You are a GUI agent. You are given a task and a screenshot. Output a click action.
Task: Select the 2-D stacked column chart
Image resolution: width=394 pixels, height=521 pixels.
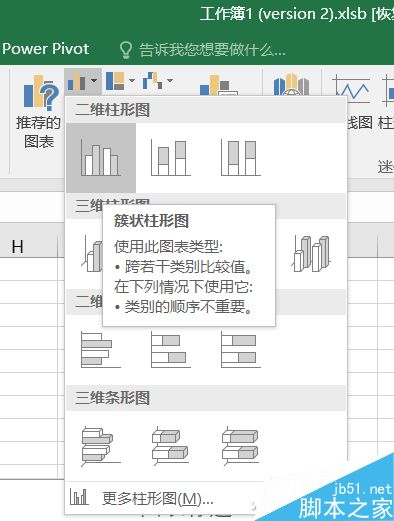(171, 158)
